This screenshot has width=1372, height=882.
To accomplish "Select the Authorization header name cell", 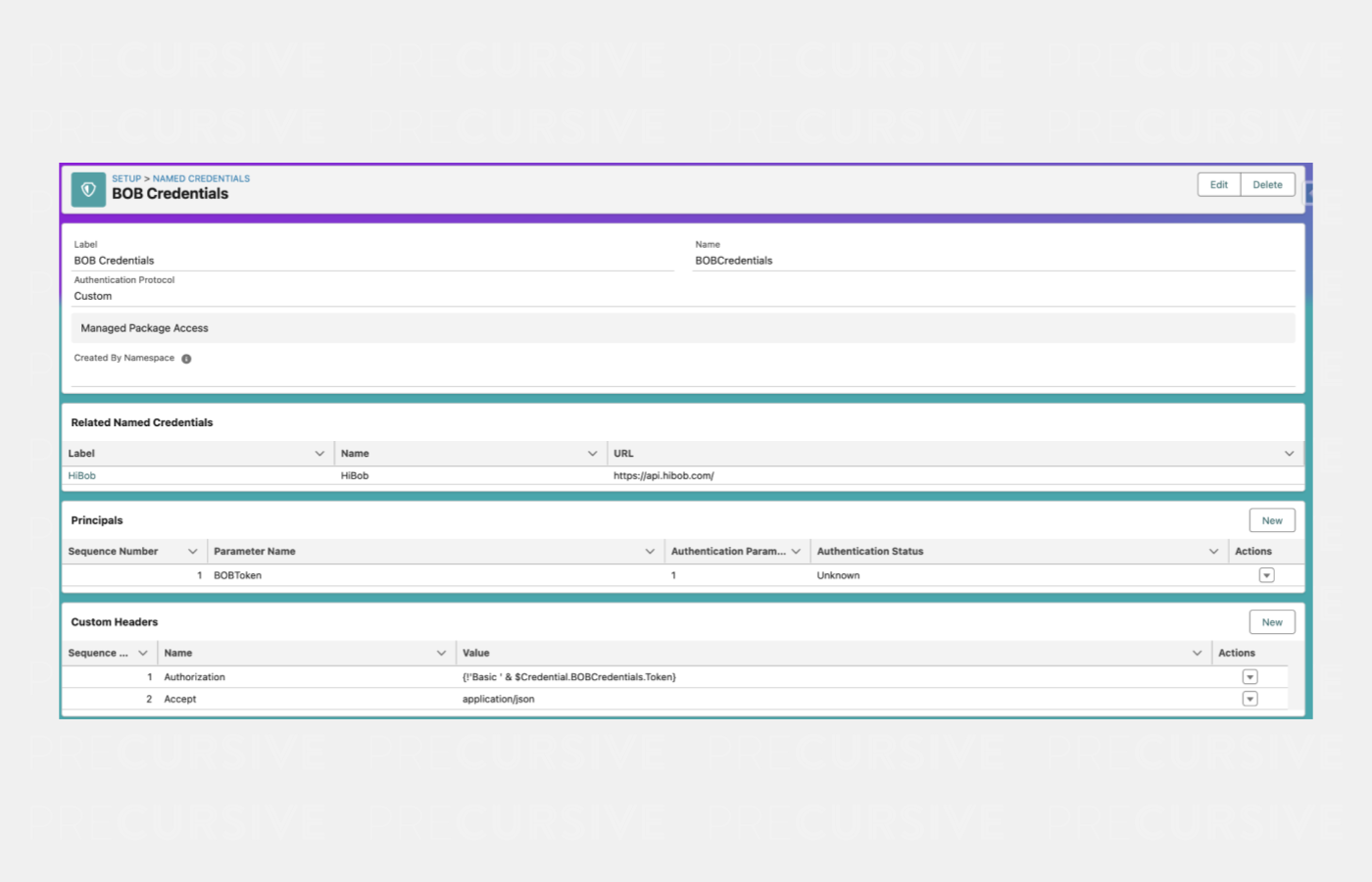I will tap(194, 677).
